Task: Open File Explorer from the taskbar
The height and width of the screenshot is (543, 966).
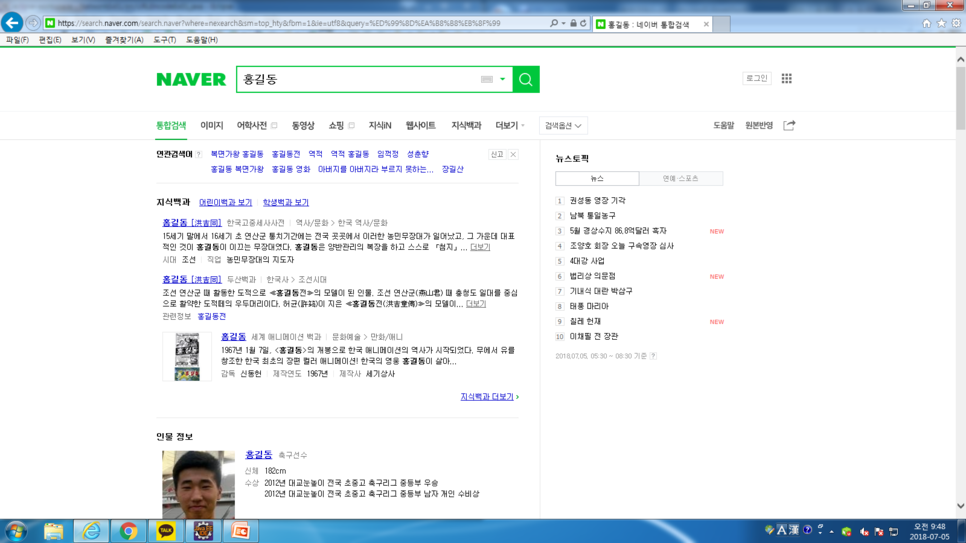Action: 54,531
